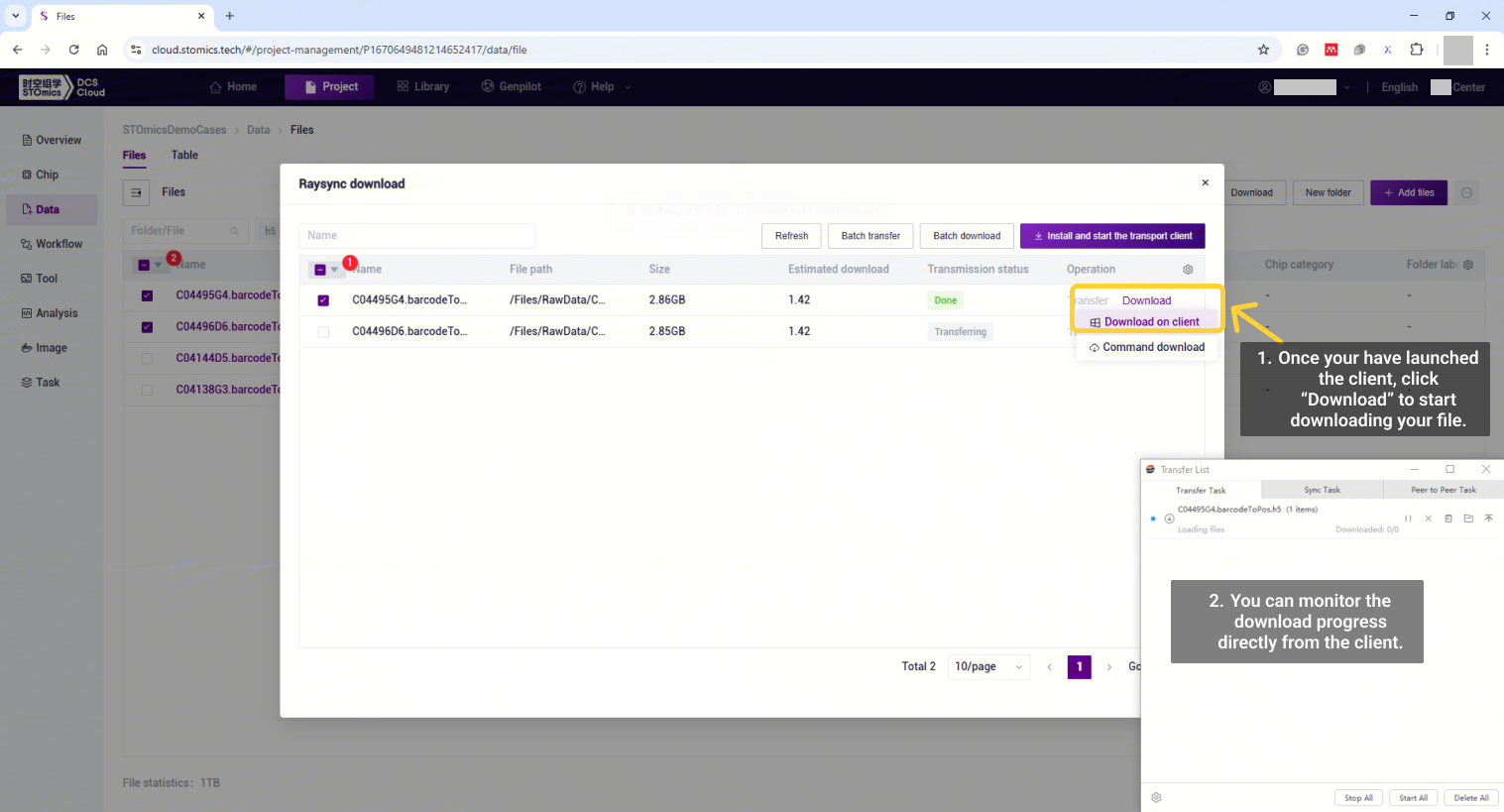
Task: Open the red extension icon in toolbar
Action: 1331,50
